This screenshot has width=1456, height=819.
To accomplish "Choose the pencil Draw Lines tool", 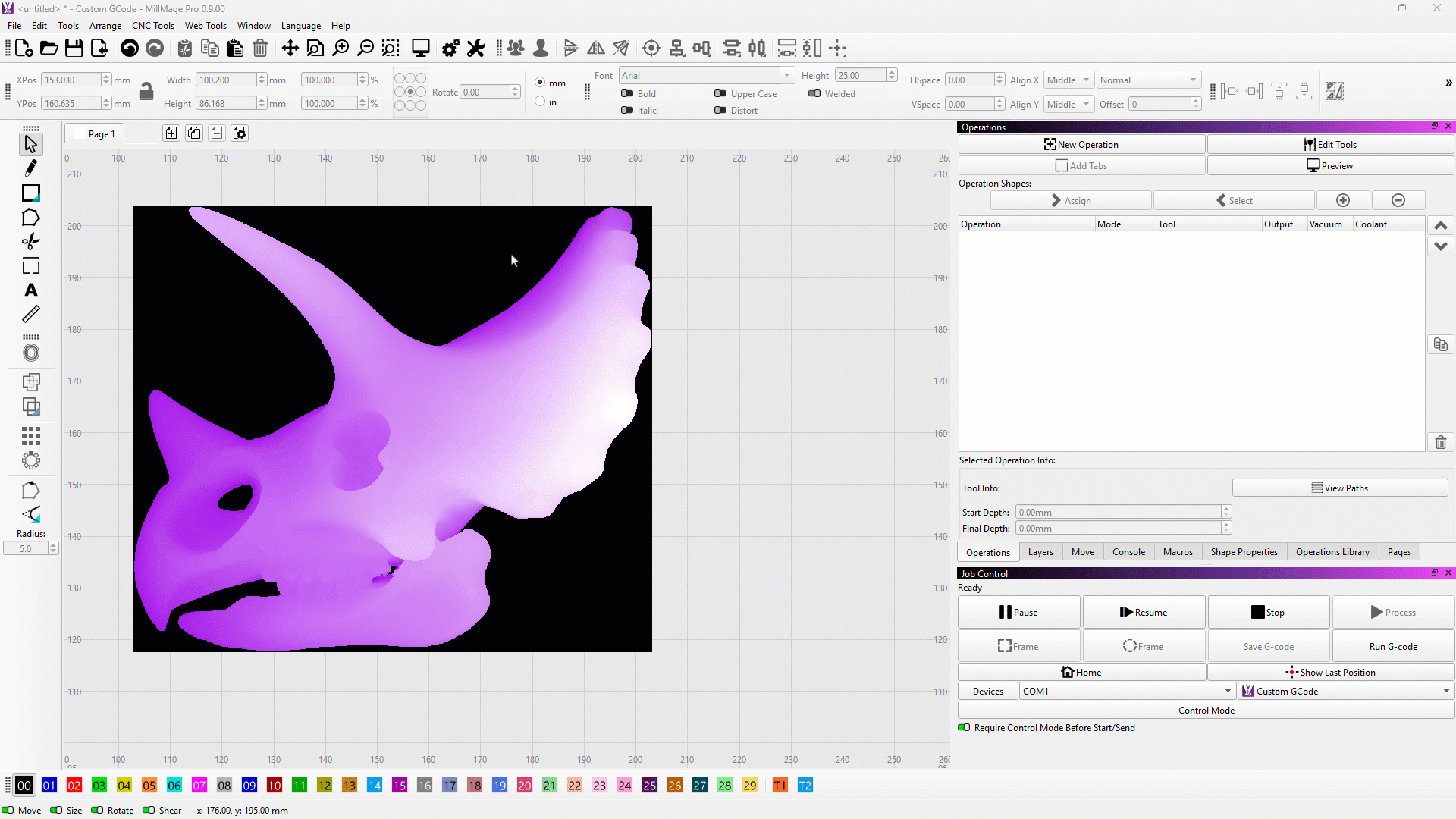I will 30,168.
